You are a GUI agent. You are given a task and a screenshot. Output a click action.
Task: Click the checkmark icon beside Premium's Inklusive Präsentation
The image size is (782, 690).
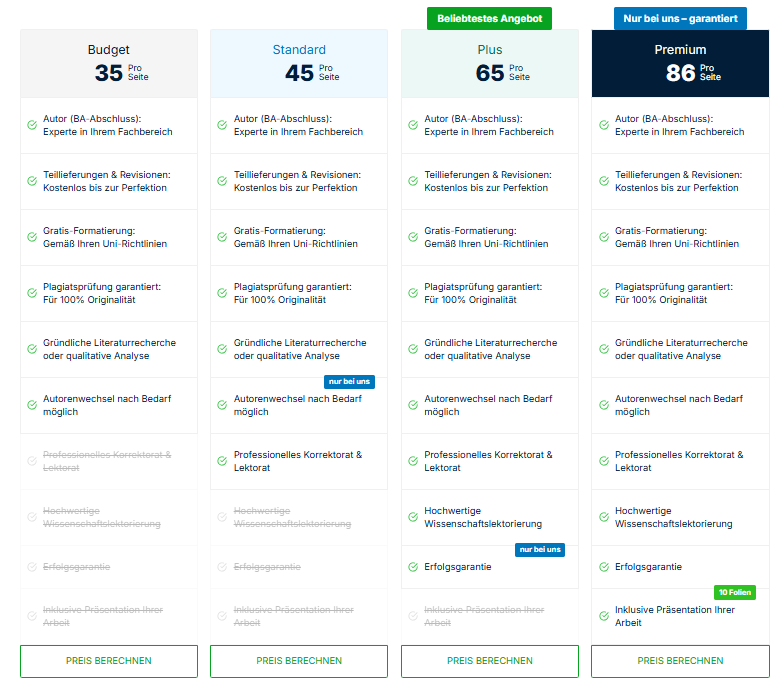tap(604, 617)
